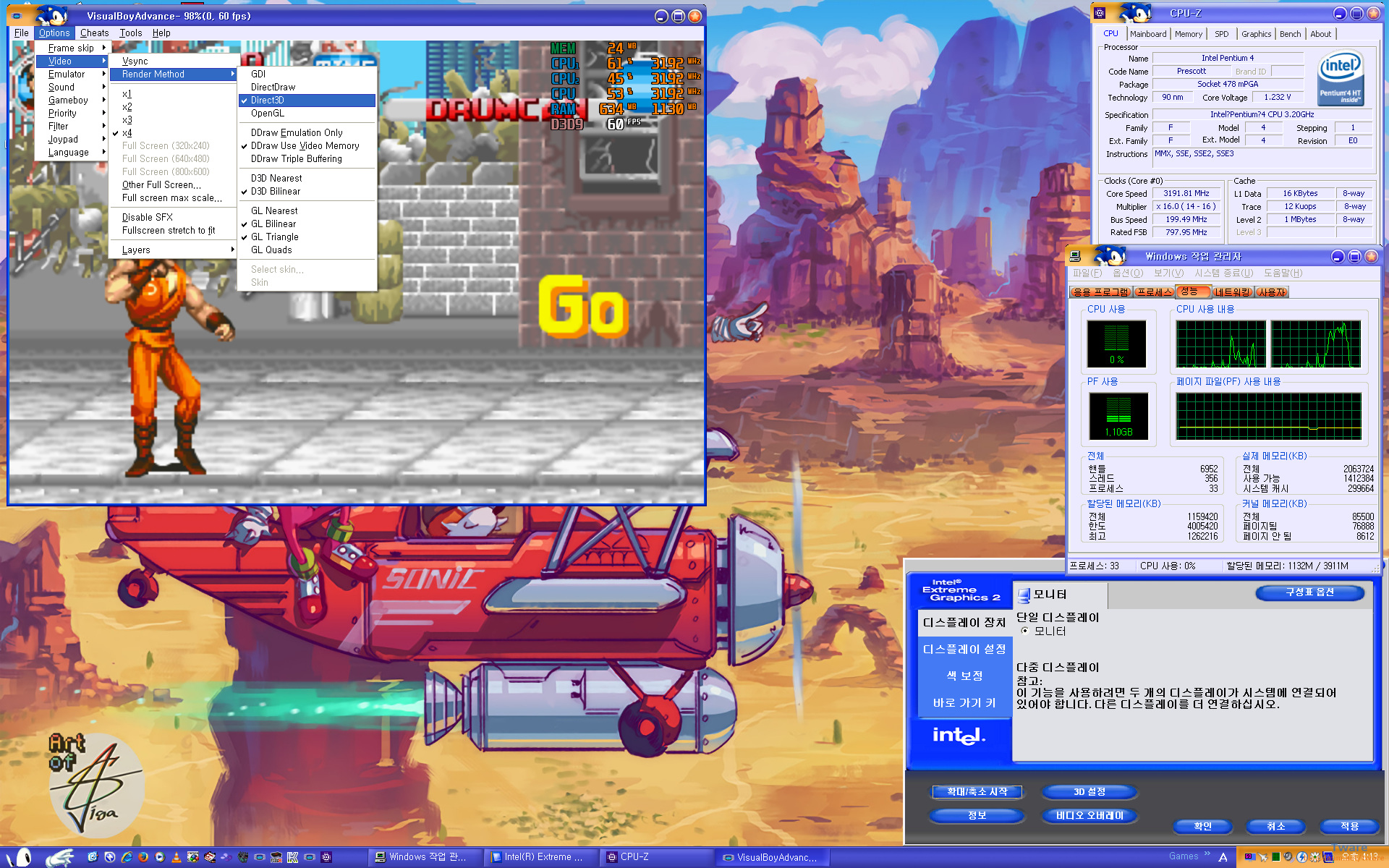Toggle DDraw Use Video Memory option
The width and height of the screenshot is (1389, 868).
pyautogui.click(x=305, y=146)
